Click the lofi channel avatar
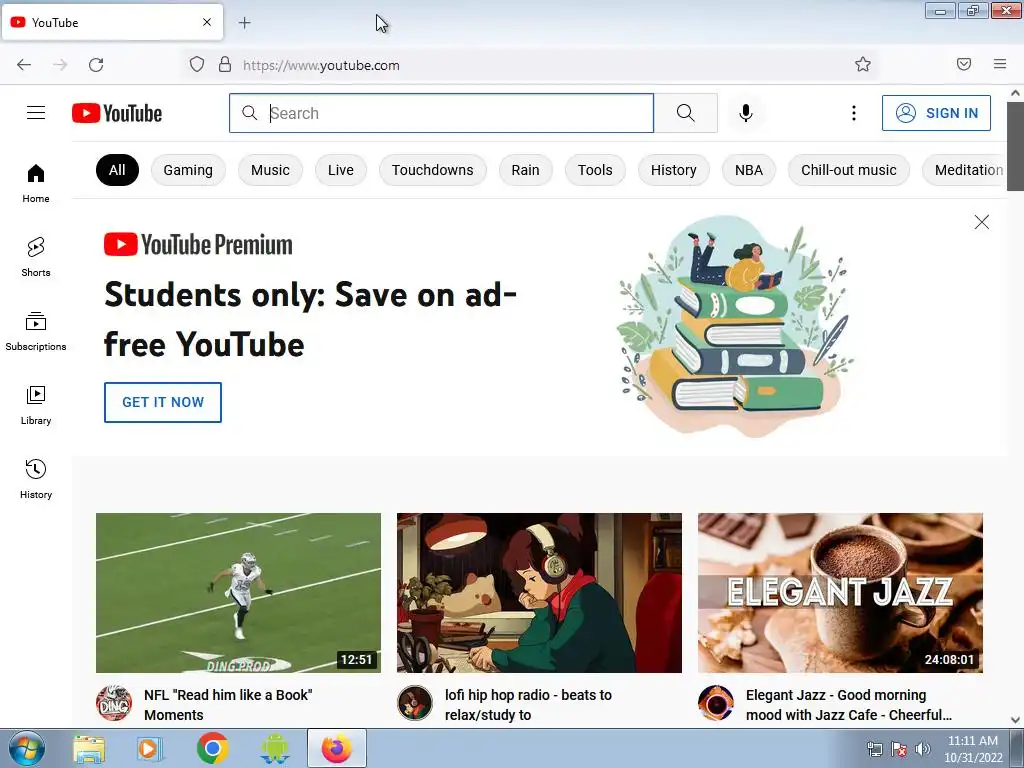This screenshot has height=768, width=1024. pos(415,703)
